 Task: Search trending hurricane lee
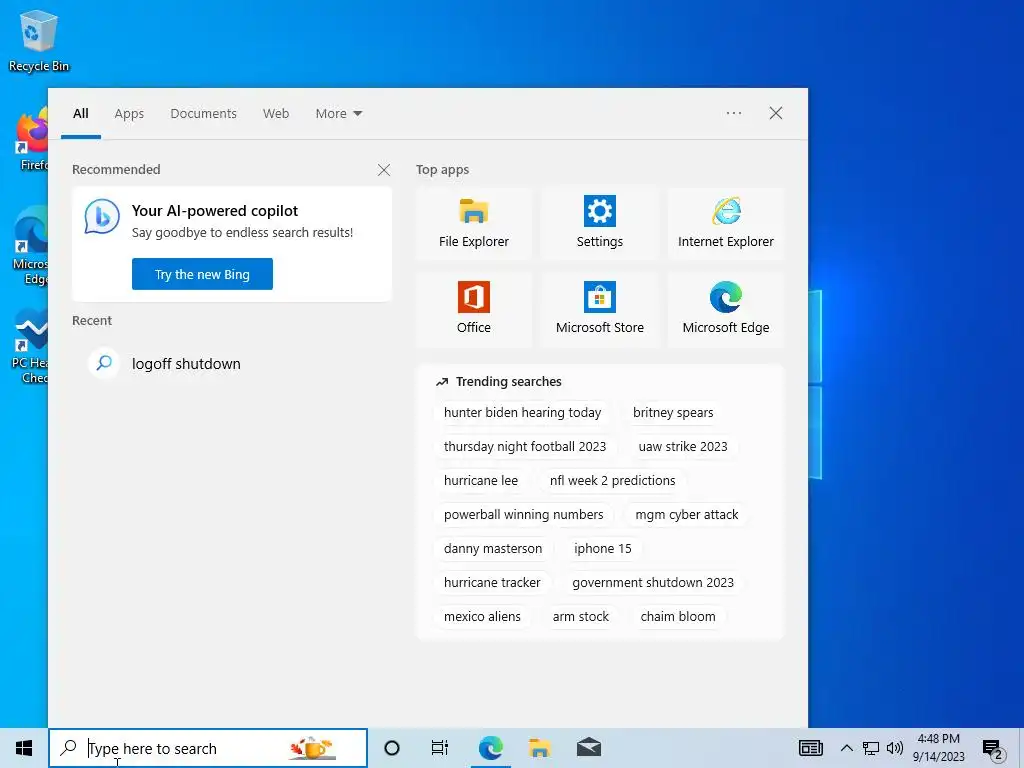[x=481, y=481]
